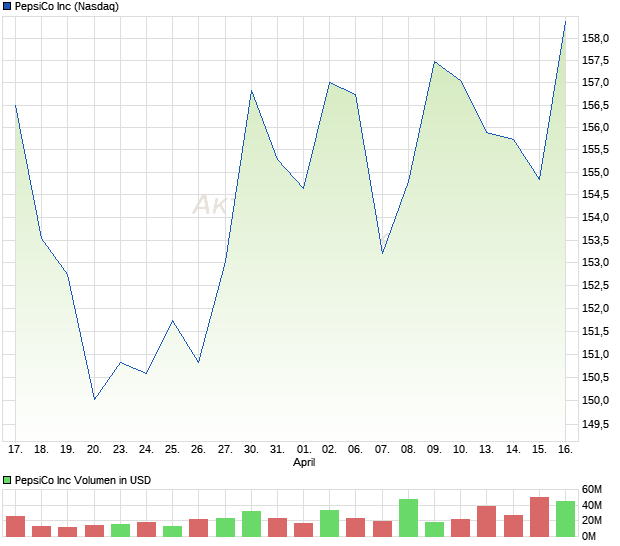Click the tall red volume bar for the 15.
620x546 pixels.
[539, 517]
